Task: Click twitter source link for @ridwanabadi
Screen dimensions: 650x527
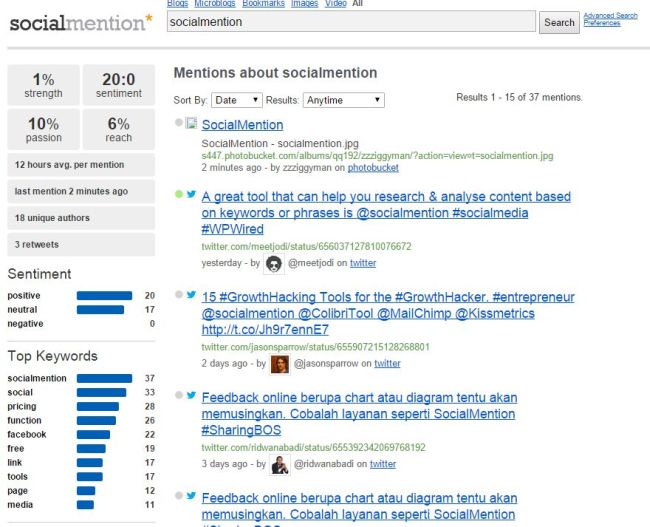Action: coord(383,464)
